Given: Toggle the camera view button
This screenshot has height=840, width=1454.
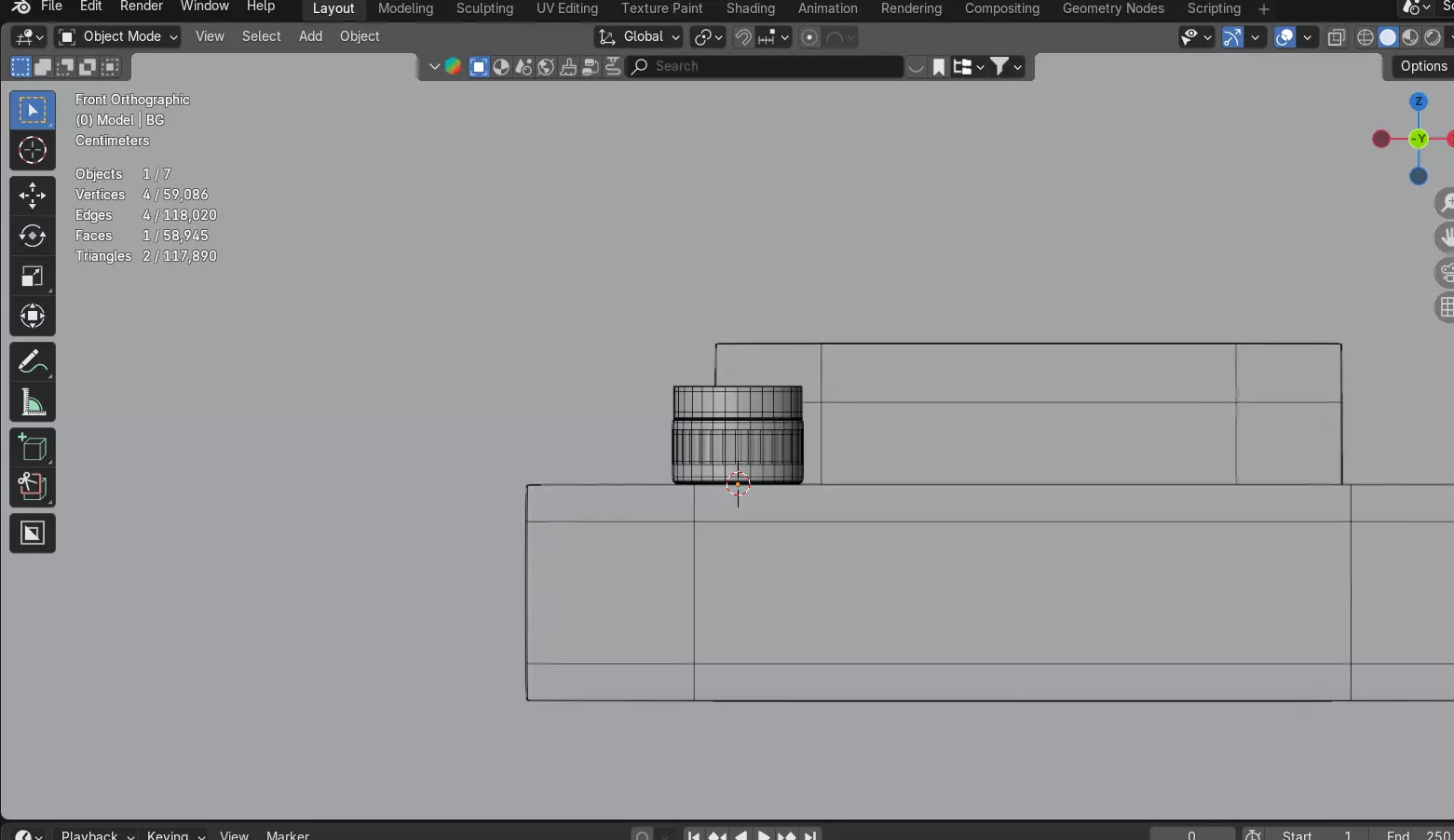Looking at the screenshot, I should 1445,273.
